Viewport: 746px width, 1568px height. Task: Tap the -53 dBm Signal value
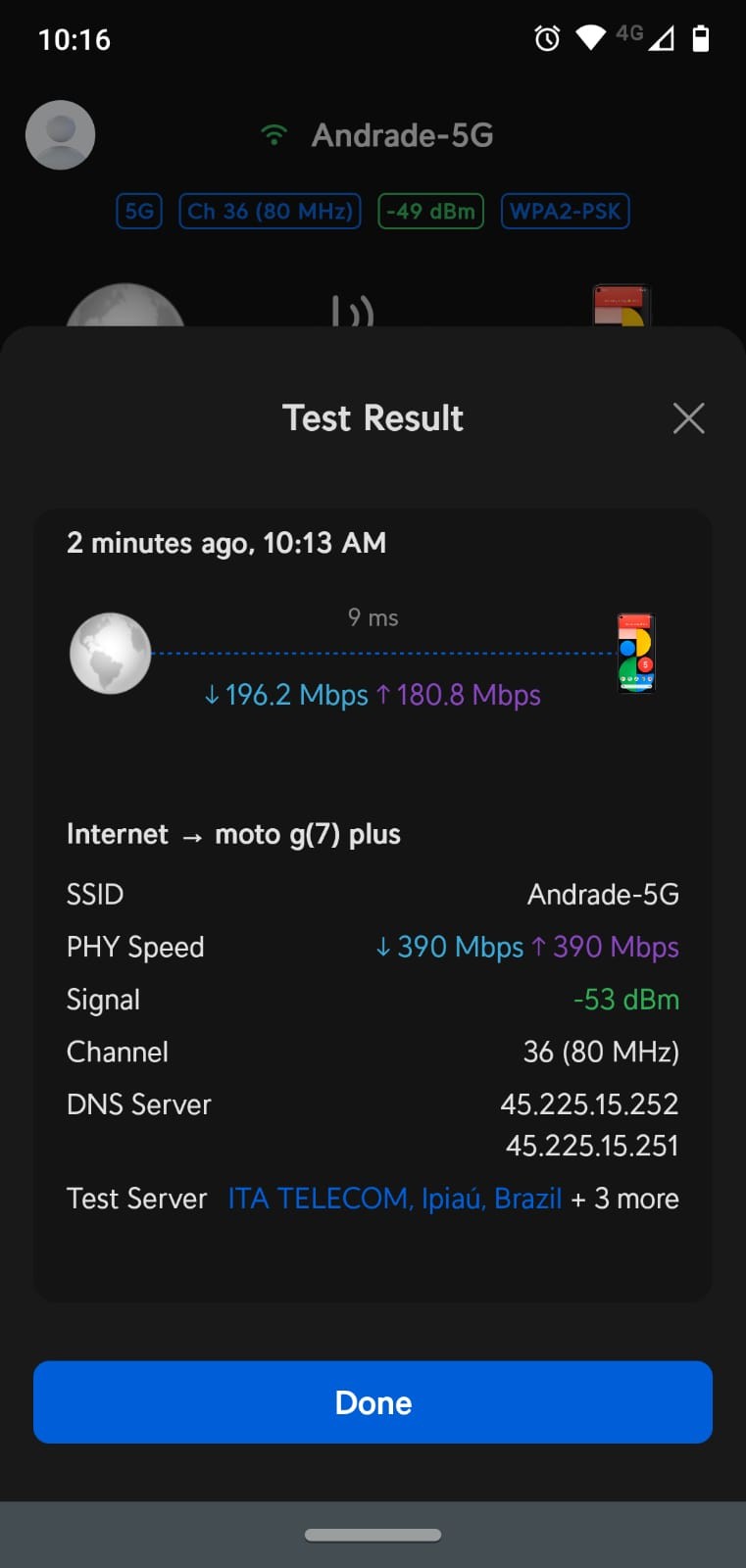(x=625, y=1000)
